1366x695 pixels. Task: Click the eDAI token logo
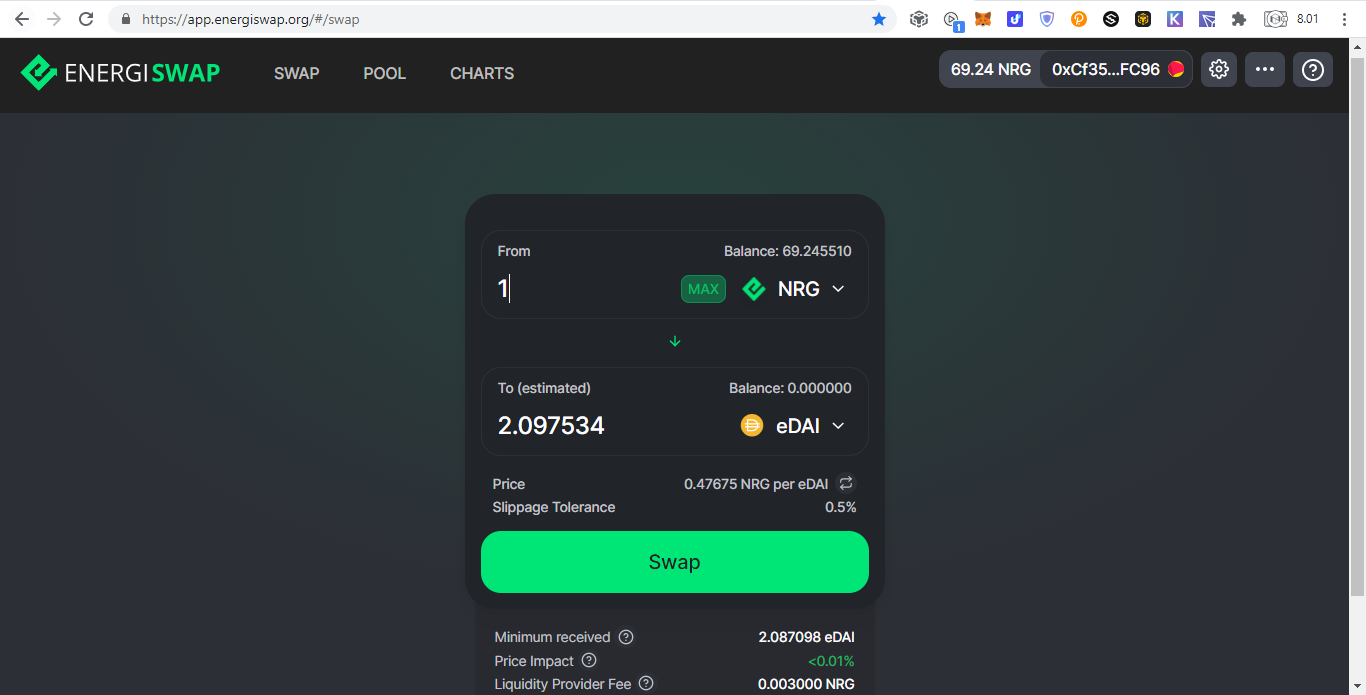(x=752, y=426)
